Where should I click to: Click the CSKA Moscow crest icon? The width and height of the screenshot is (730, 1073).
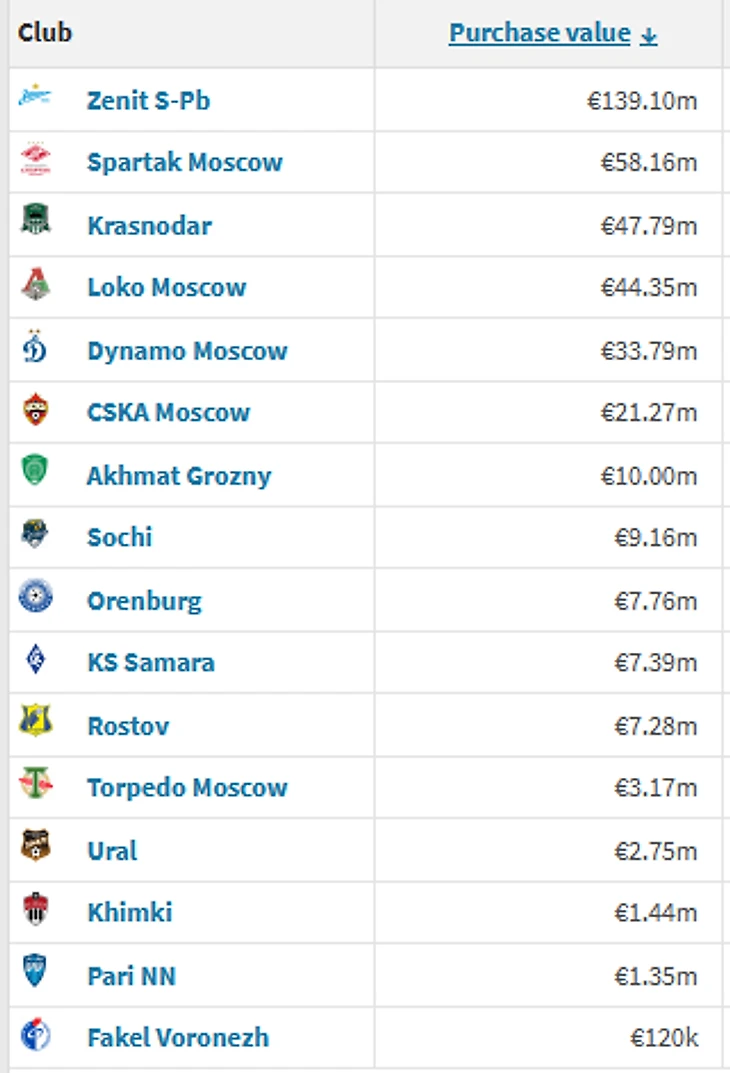click(x=36, y=409)
